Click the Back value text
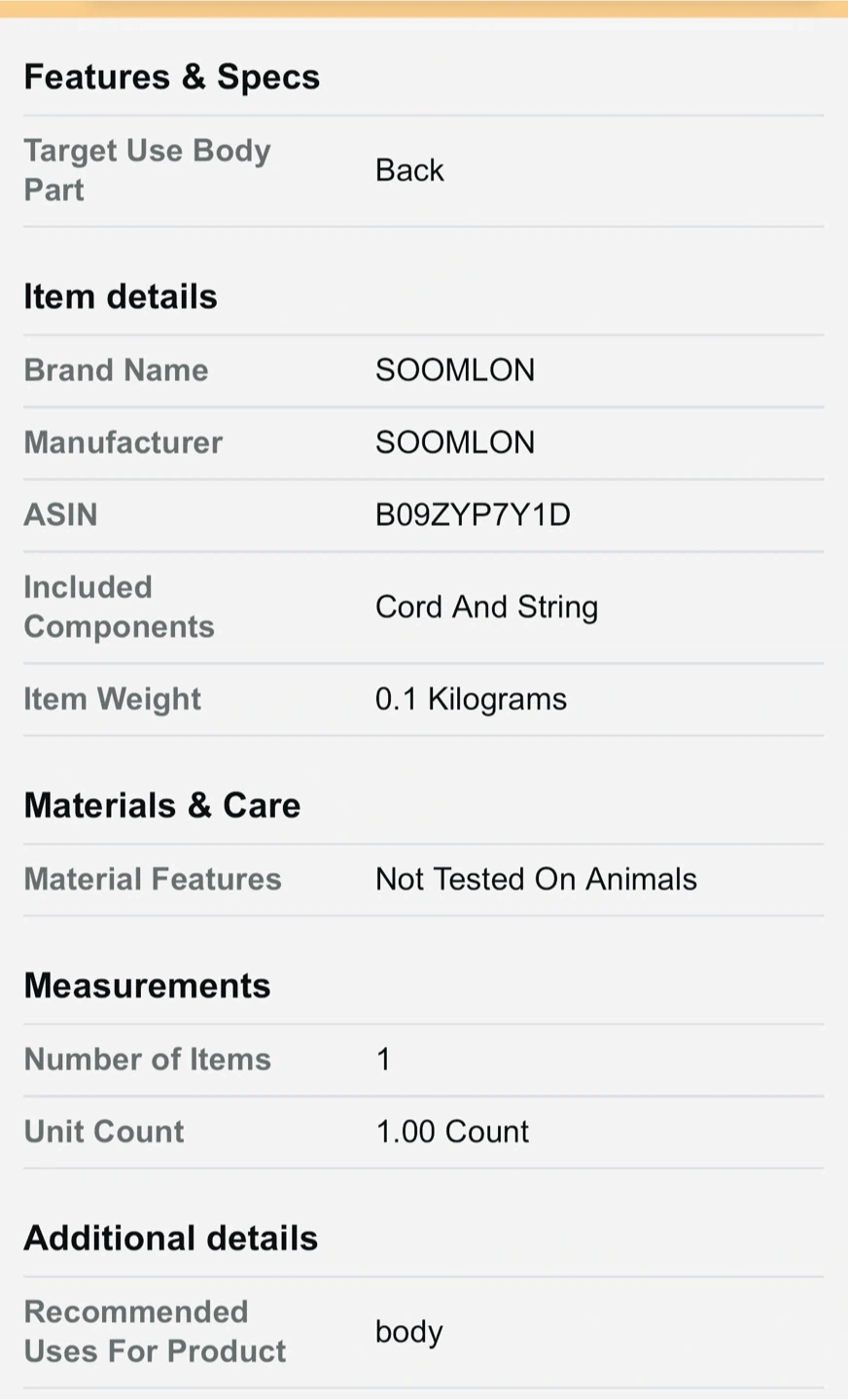Image resolution: width=848 pixels, height=1400 pixels. click(409, 170)
